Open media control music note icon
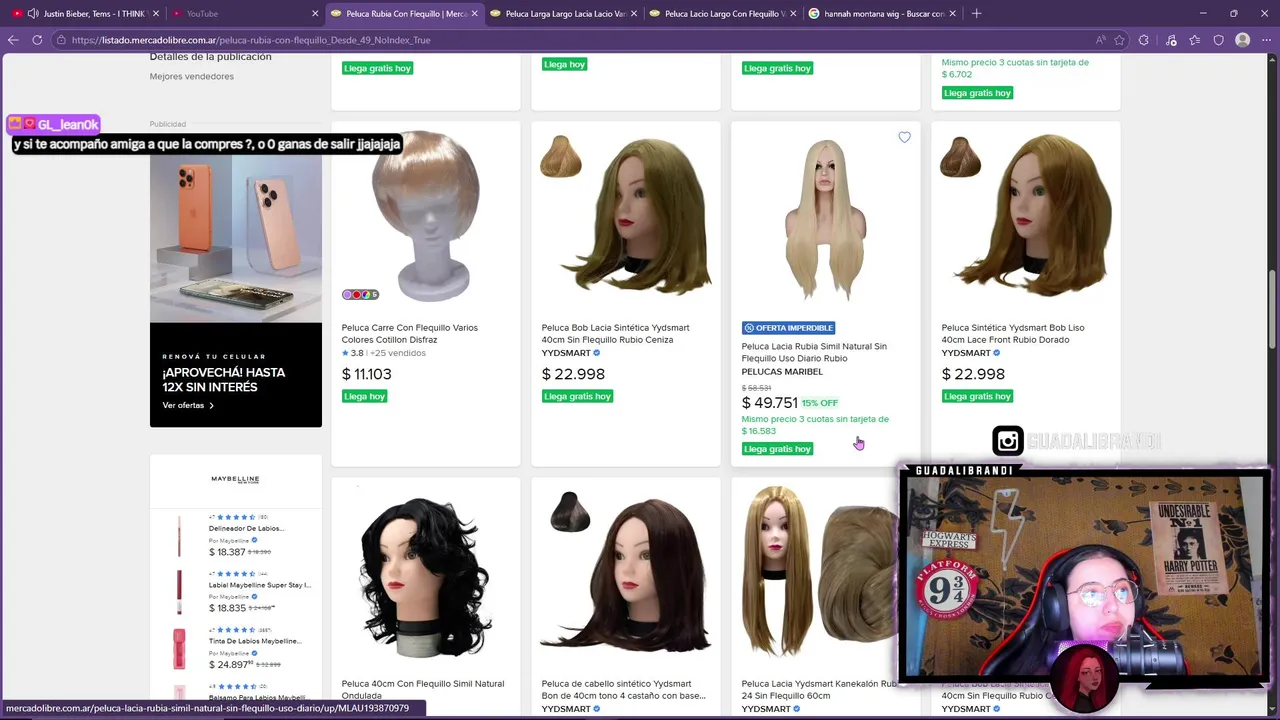This screenshot has height=720, width=1280. click(x=1171, y=40)
